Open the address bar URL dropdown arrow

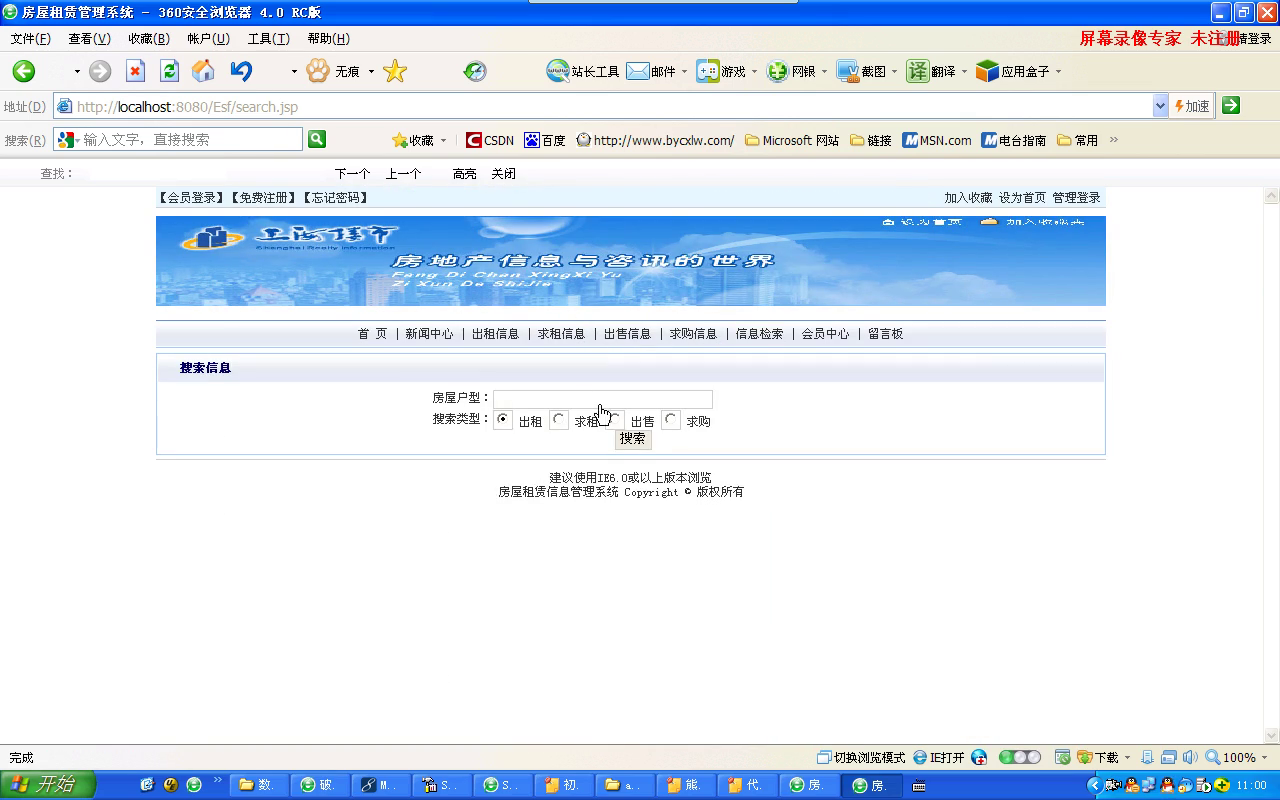pos(1160,106)
